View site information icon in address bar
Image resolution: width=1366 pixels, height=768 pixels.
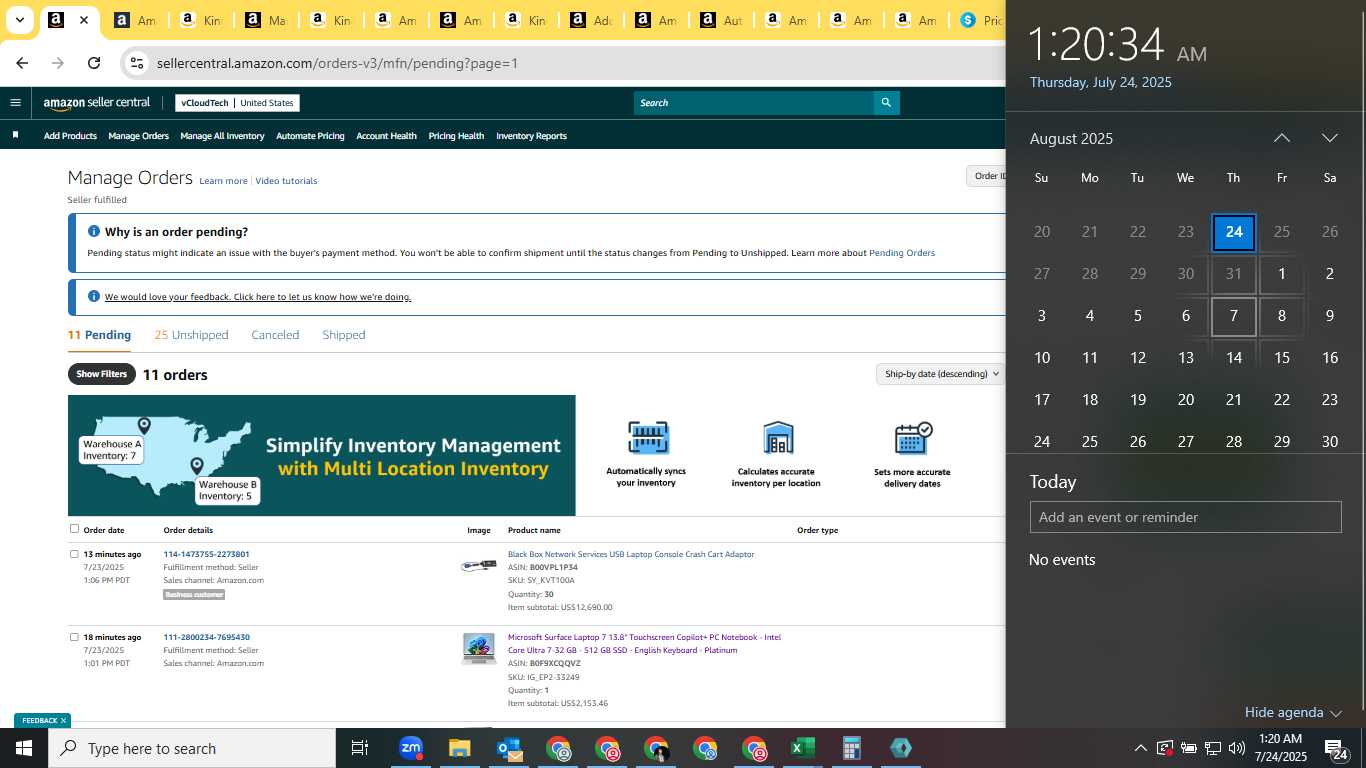point(137,63)
